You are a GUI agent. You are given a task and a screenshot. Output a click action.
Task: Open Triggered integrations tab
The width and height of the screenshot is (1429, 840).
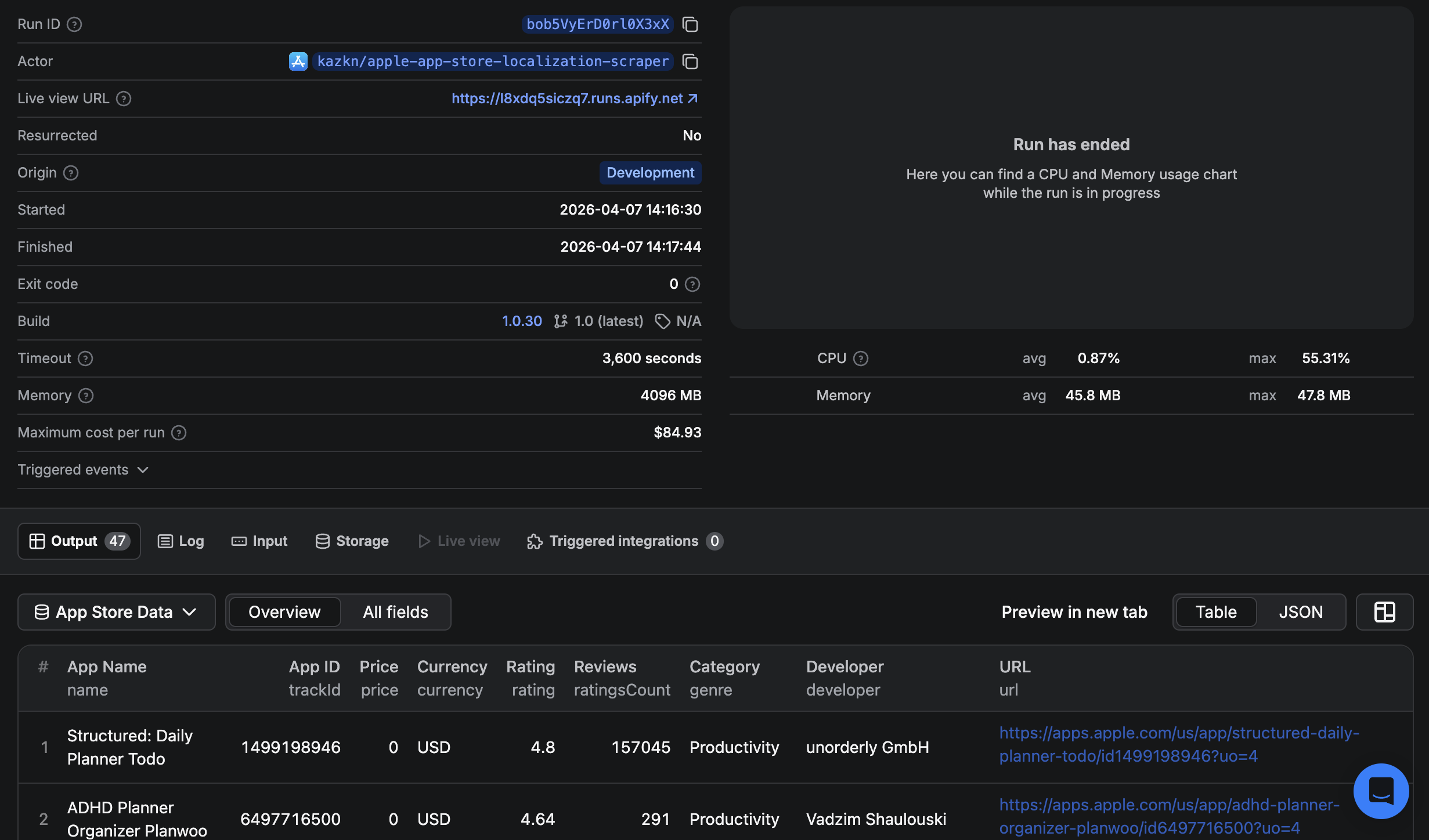[625, 541]
